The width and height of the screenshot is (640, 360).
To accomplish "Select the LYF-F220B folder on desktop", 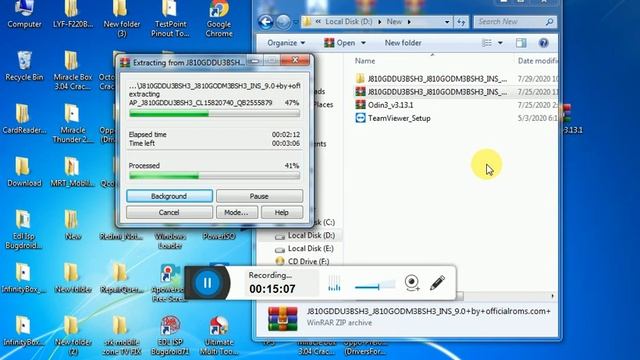I will 73,14.
